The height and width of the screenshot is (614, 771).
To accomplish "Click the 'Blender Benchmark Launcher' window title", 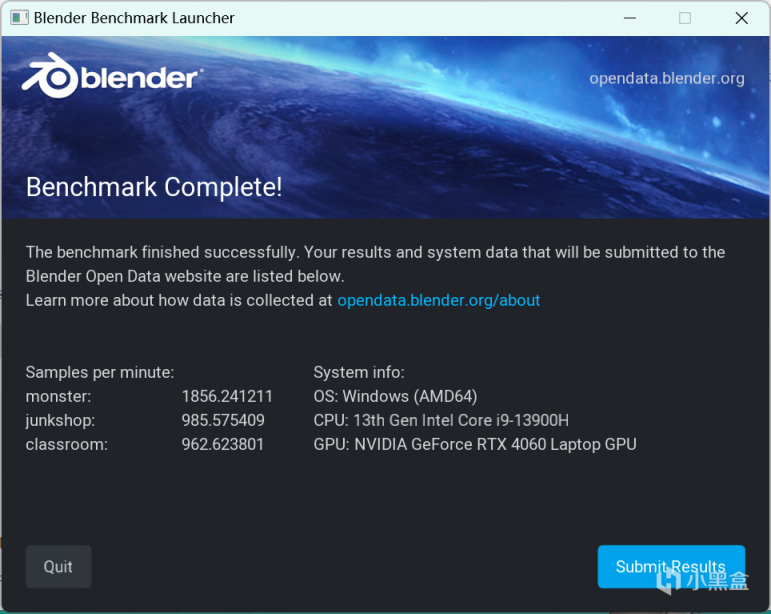I will [134, 18].
